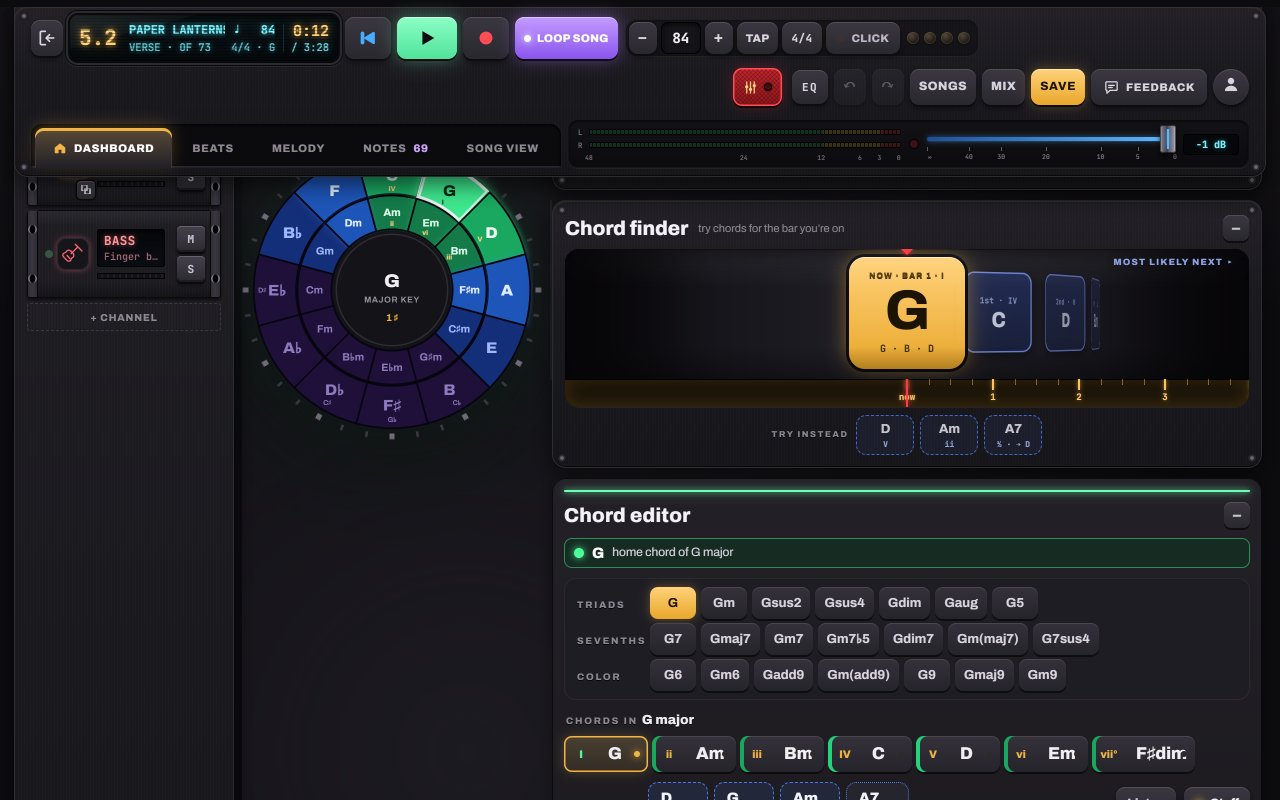Image resolution: width=1280 pixels, height=800 pixels.
Task: Increase tempo with the plus button
Action: (718, 38)
